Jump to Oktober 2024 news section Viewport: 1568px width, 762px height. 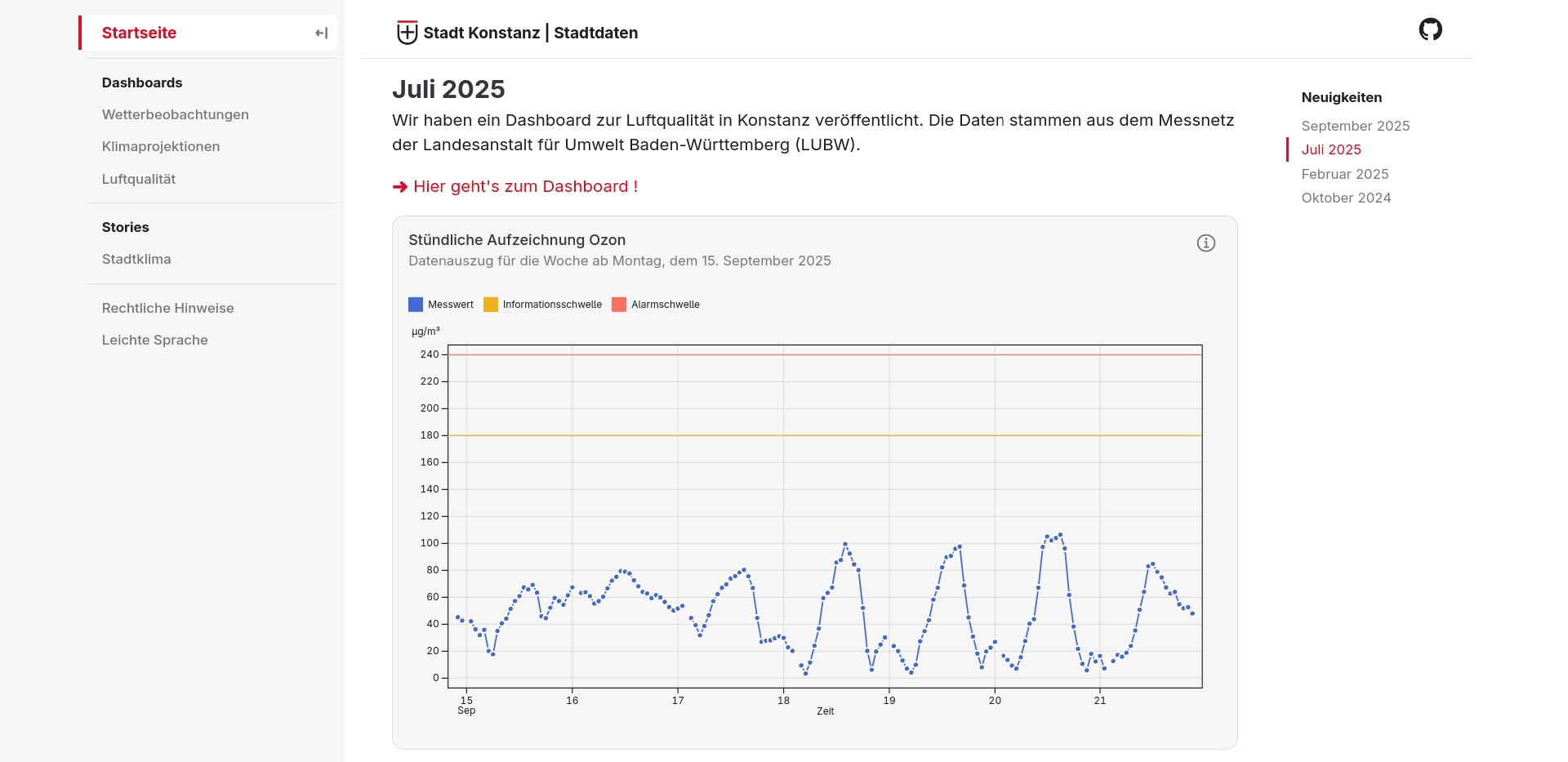click(x=1346, y=198)
